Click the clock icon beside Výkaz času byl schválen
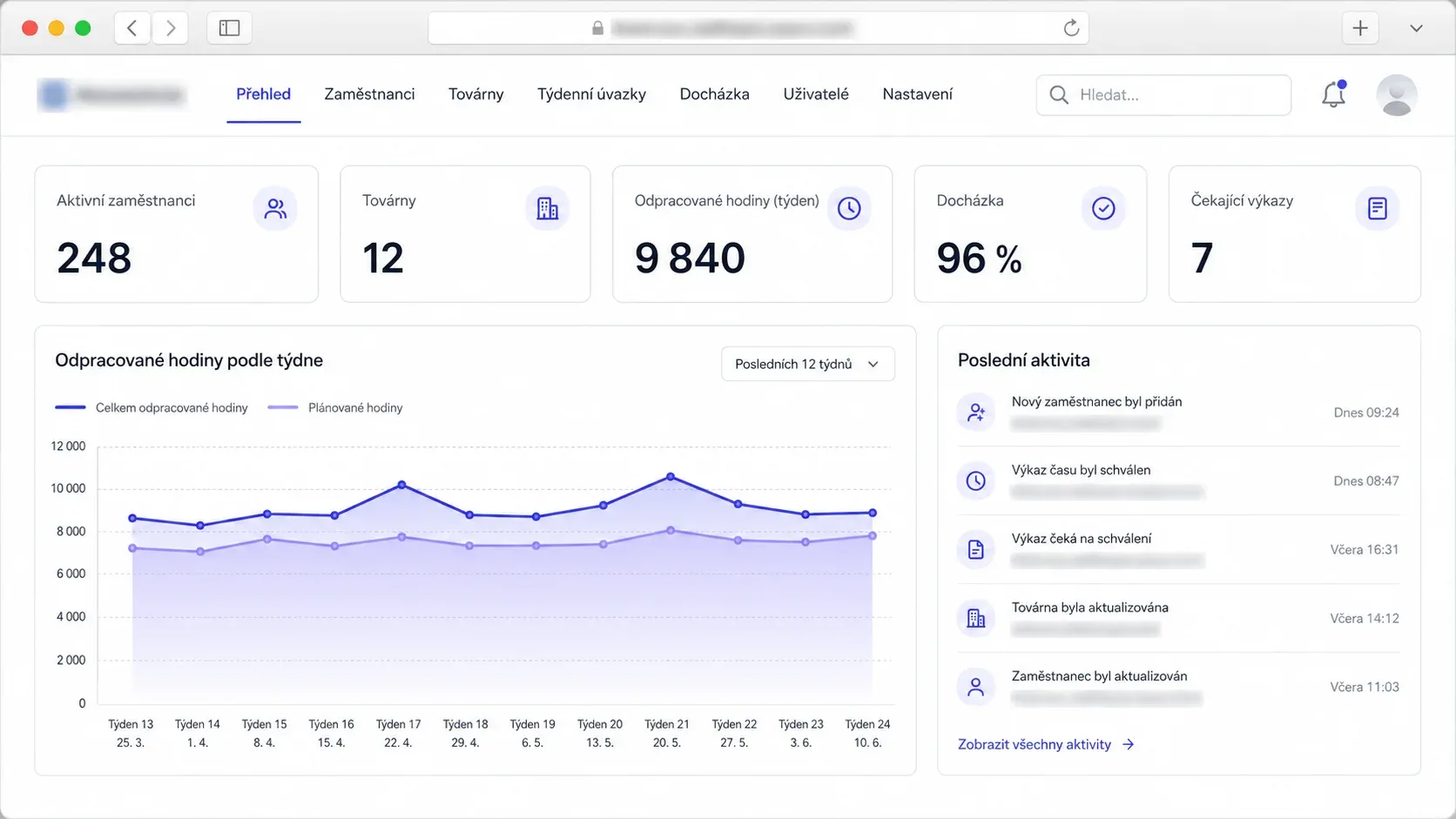The image size is (1456, 819). pos(976,480)
